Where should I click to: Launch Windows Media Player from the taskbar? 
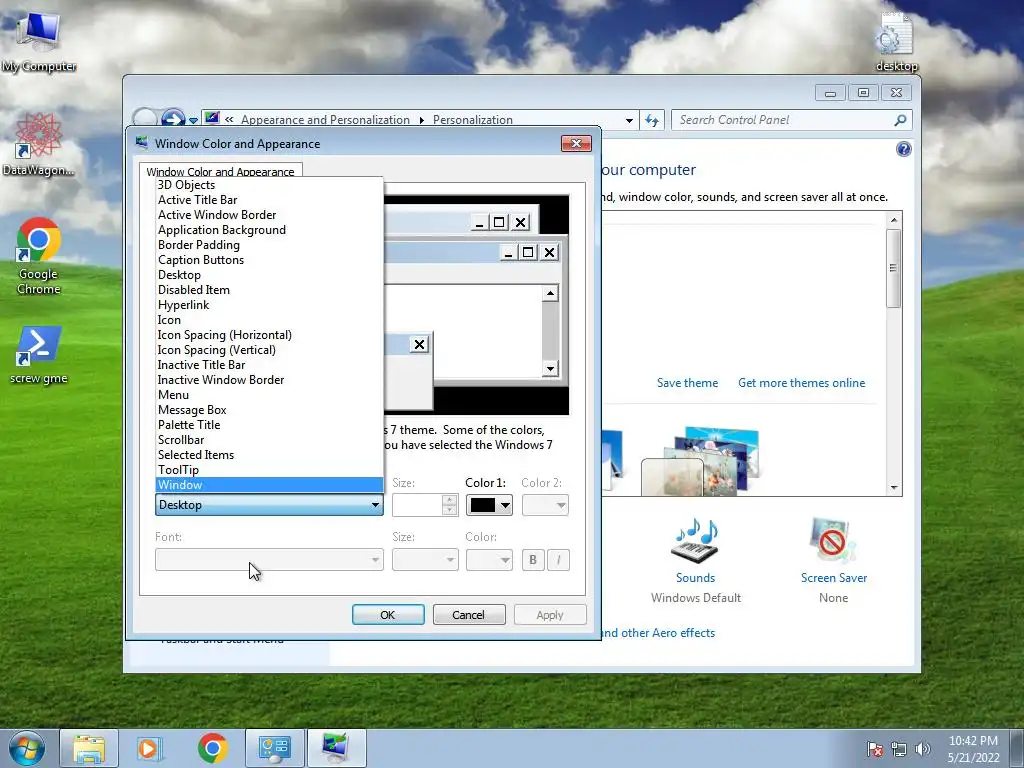[x=149, y=748]
